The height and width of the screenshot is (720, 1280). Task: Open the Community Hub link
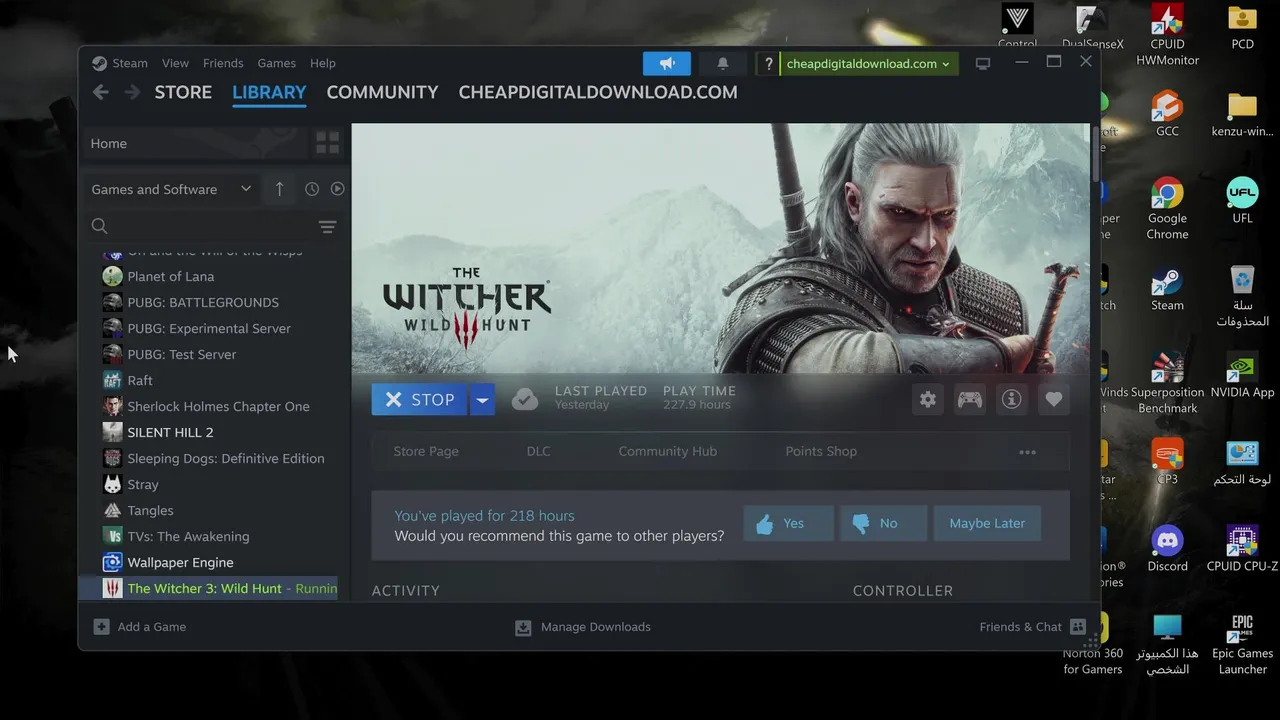pyautogui.click(x=667, y=451)
